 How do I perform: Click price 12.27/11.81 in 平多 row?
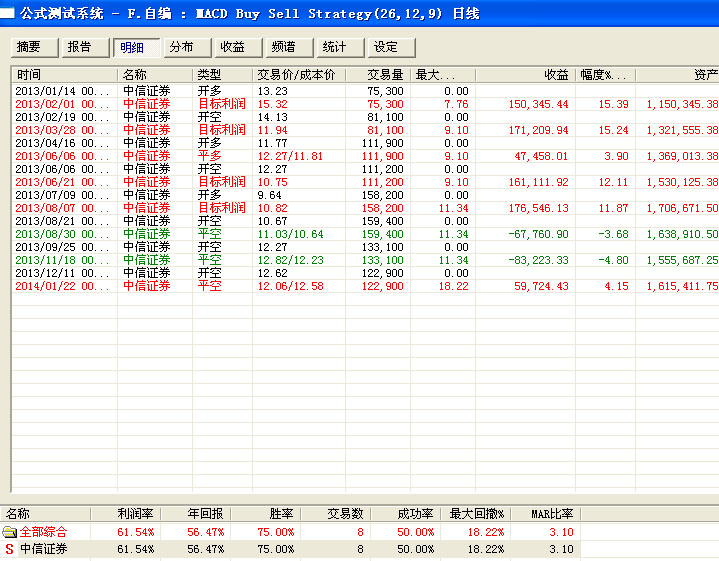[x=290, y=156]
